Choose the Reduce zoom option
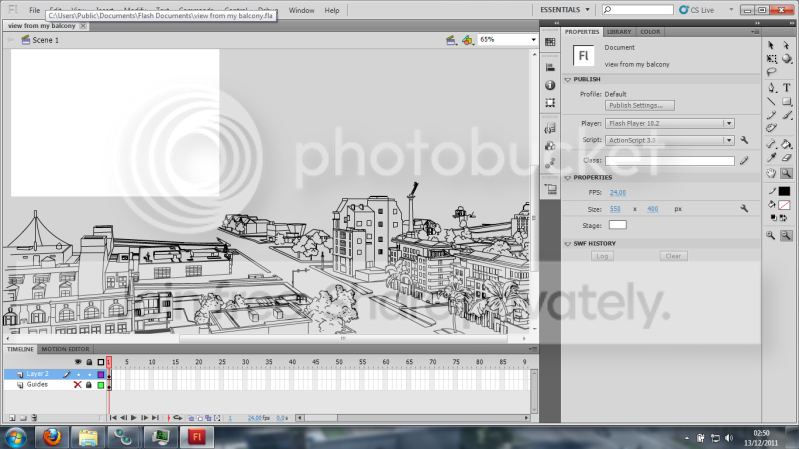 (x=786, y=235)
